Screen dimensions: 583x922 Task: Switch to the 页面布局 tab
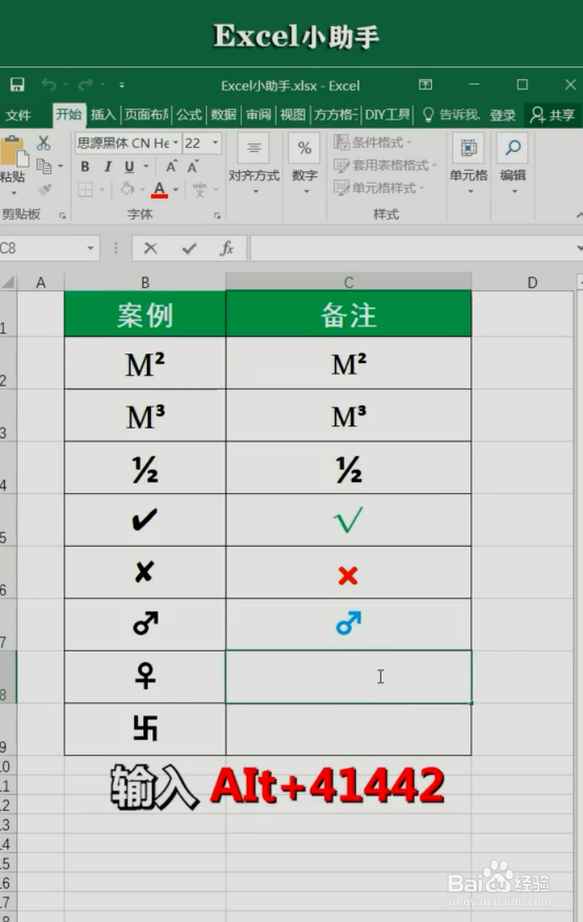coord(146,114)
